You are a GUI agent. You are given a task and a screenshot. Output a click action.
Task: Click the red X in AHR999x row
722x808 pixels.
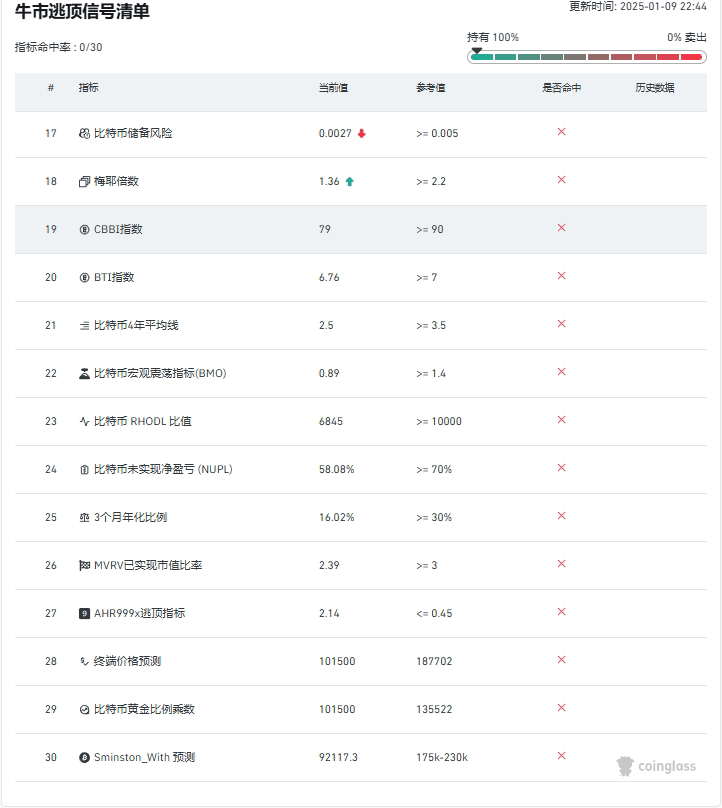[x=562, y=612]
